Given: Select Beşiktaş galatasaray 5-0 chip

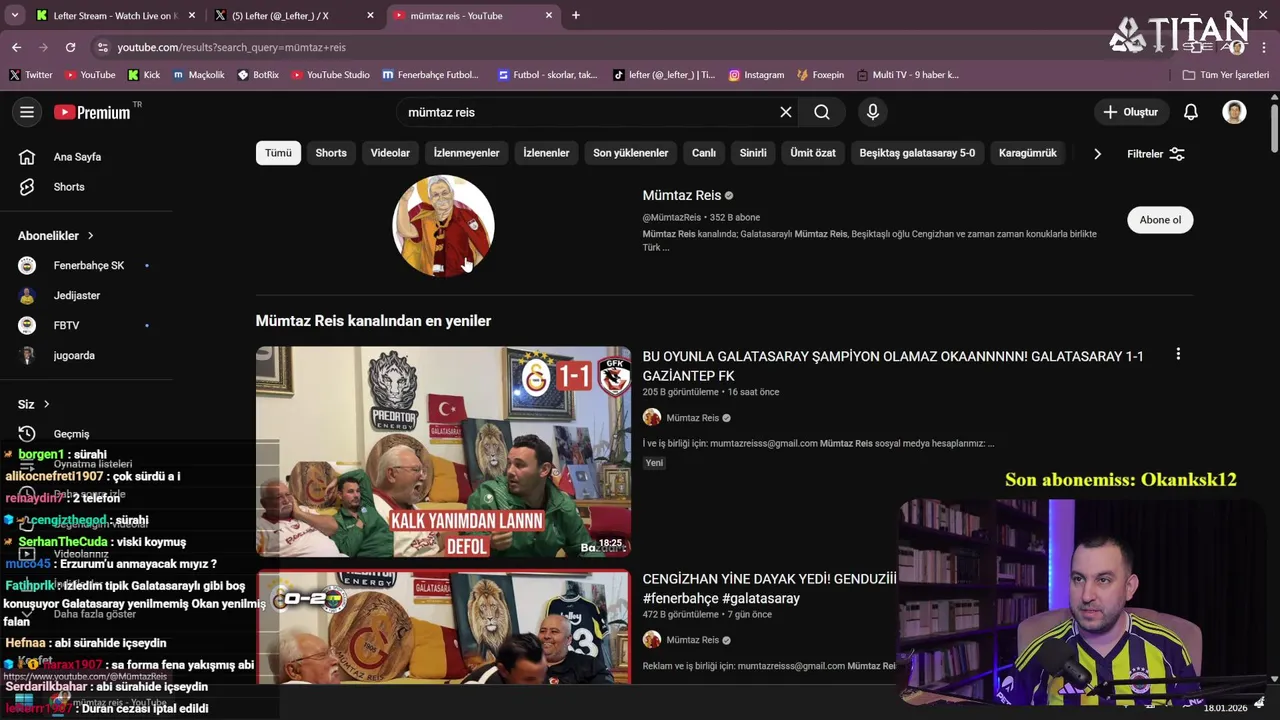Looking at the screenshot, I should point(917,153).
